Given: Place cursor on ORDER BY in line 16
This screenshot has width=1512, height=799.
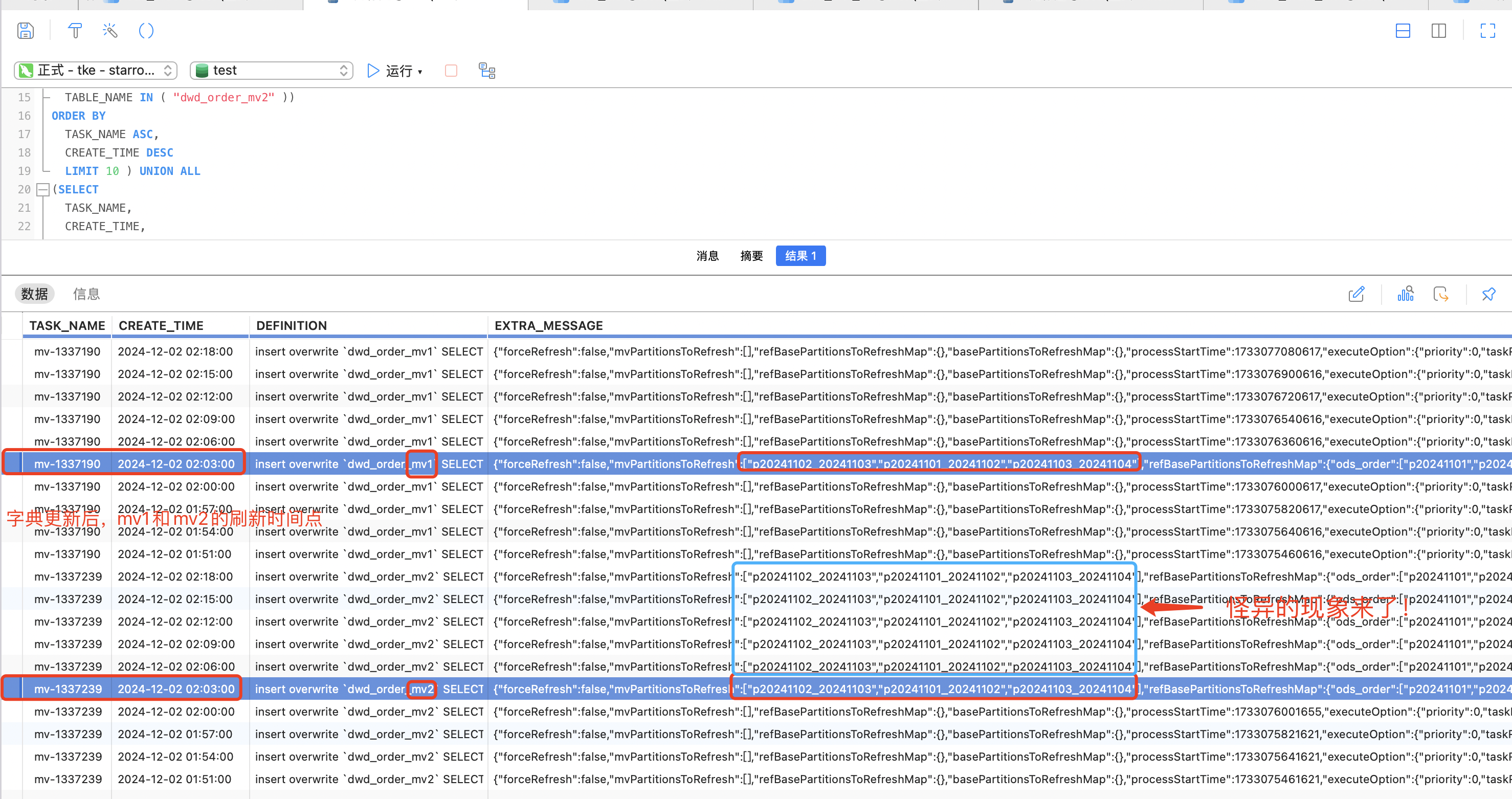Looking at the screenshot, I should coord(79,116).
